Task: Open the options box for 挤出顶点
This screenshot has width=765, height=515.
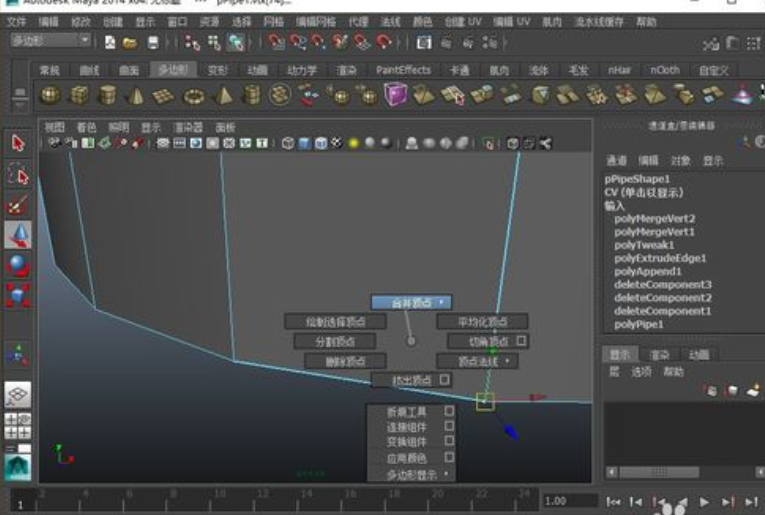Action: click(x=445, y=380)
